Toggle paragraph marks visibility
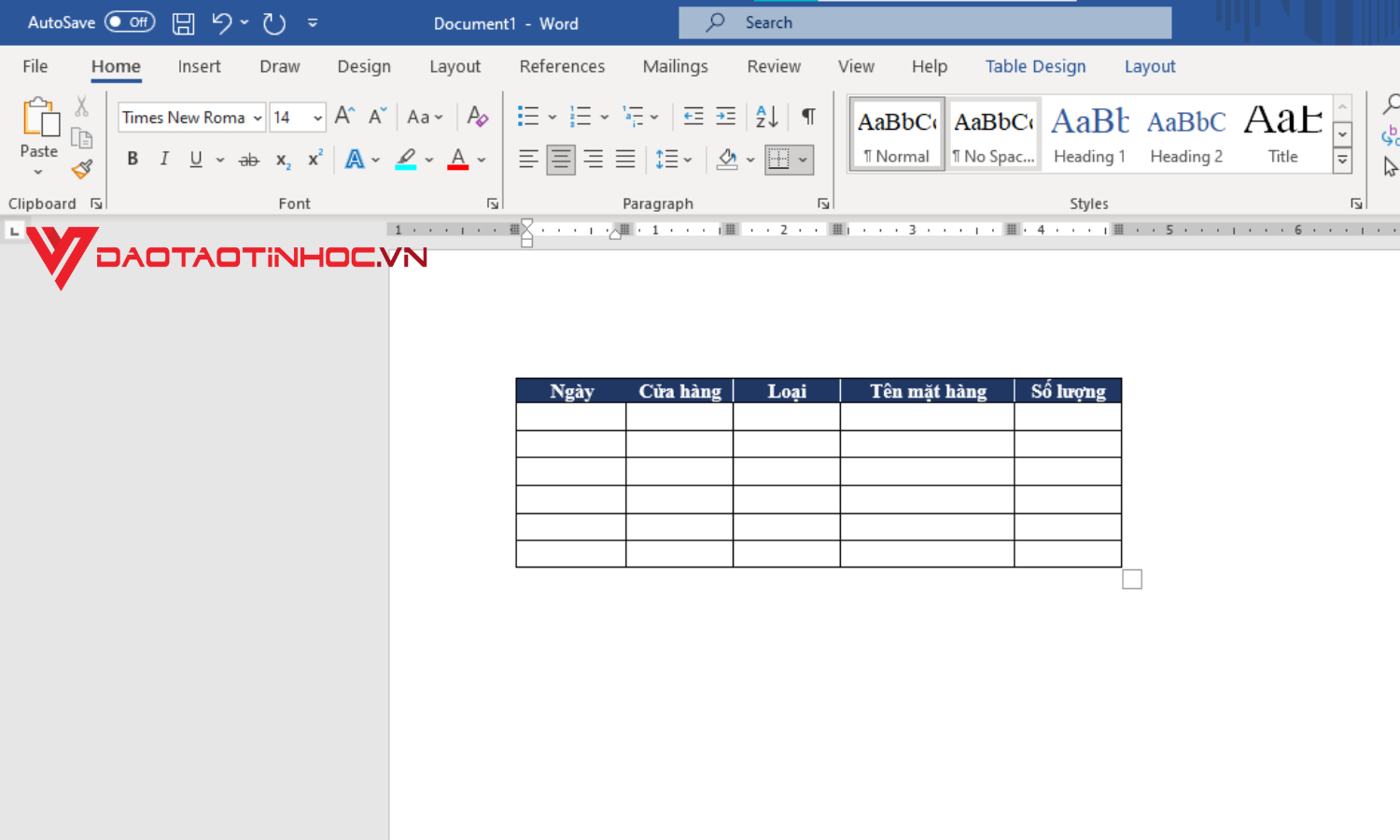 click(x=808, y=116)
